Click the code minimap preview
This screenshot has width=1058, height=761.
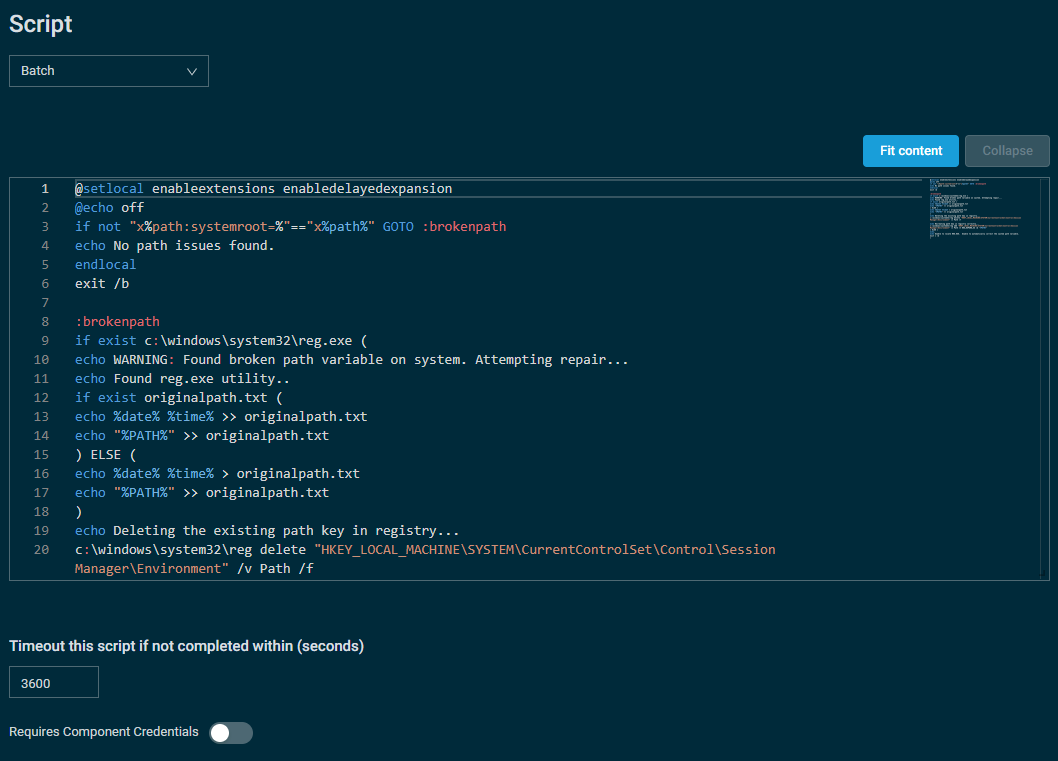click(x=975, y=208)
